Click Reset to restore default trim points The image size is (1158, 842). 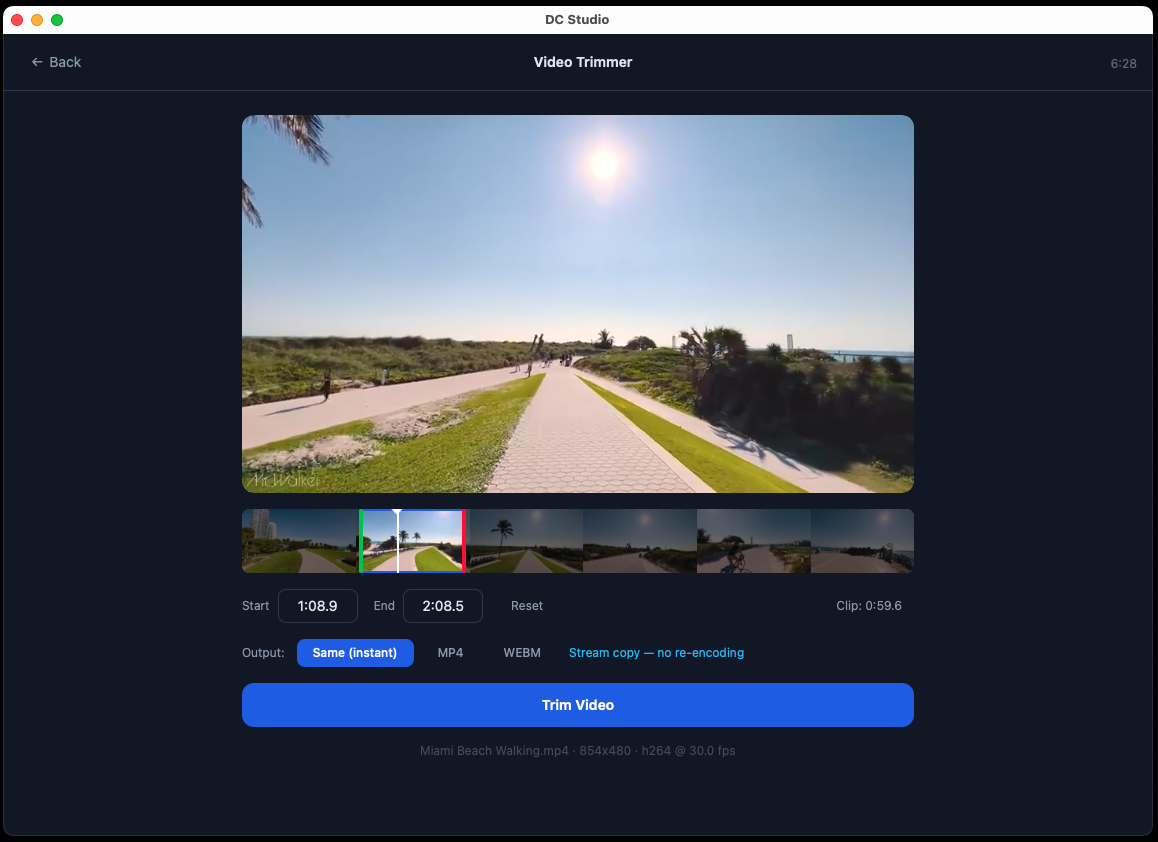point(526,605)
